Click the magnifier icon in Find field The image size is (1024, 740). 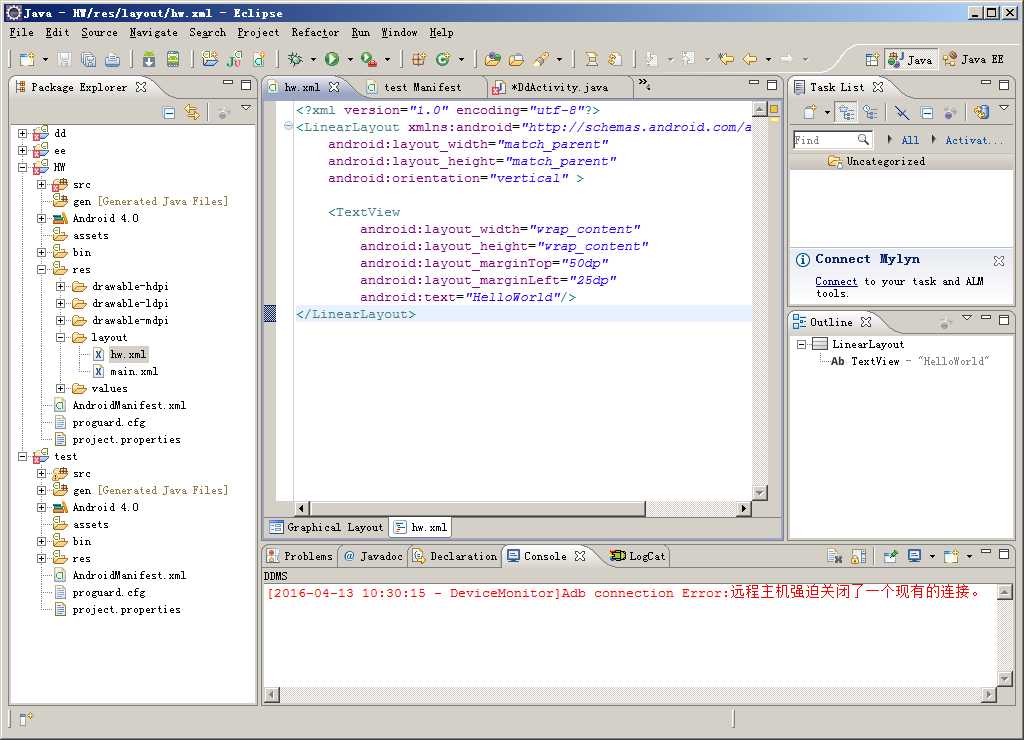[x=863, y=139]
